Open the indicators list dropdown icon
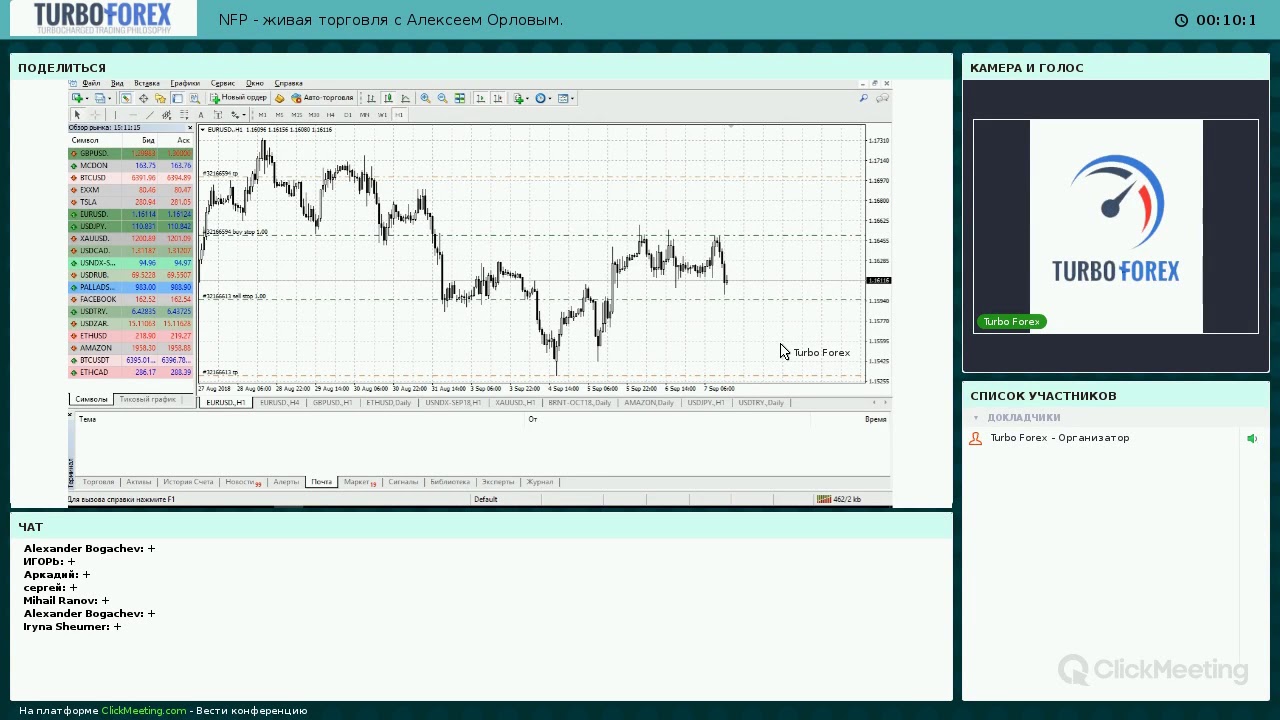This screenshot has width=1280, height=720. (x=521, y=98)
